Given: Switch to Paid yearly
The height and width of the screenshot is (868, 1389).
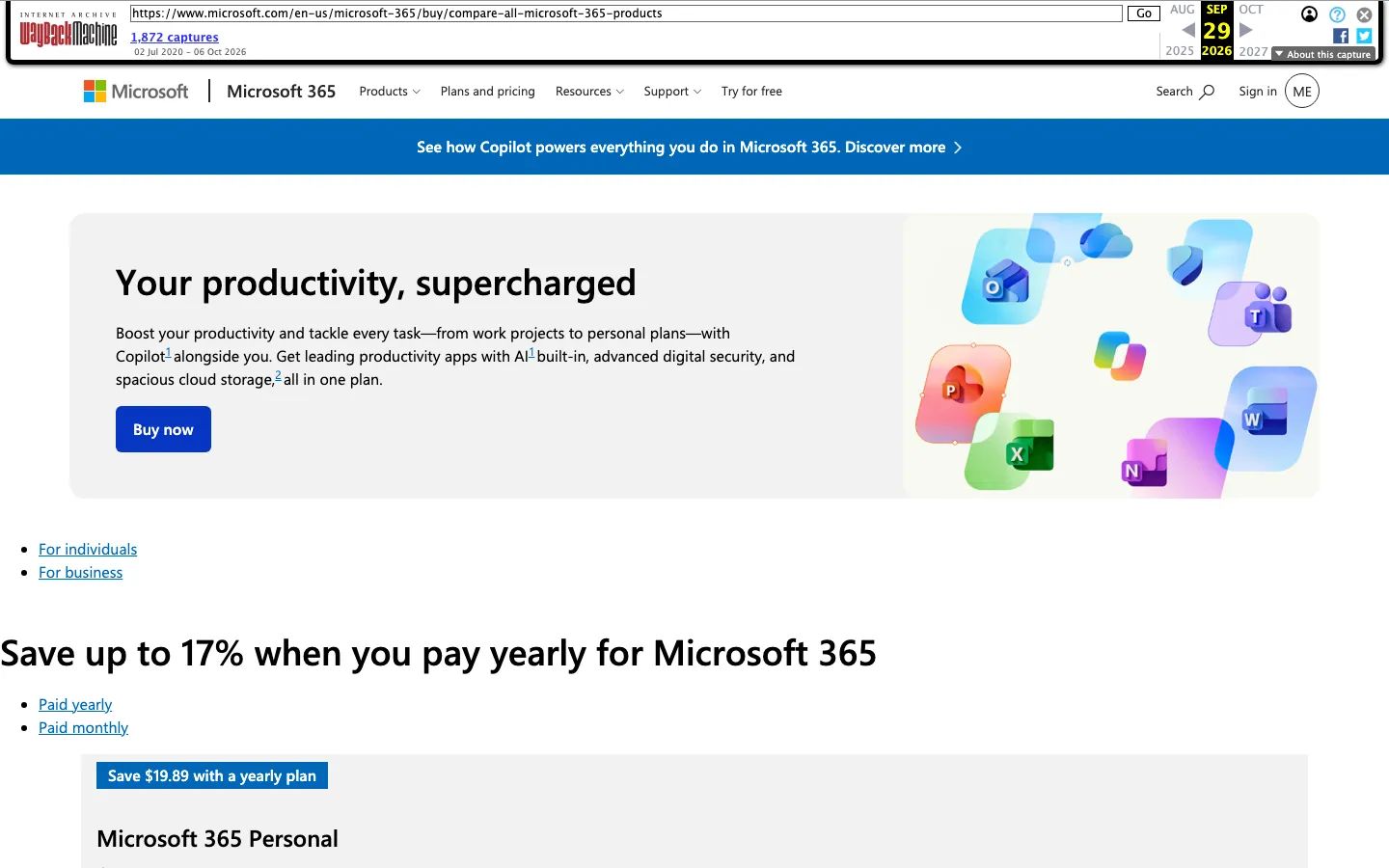Looking at the screenshot, I should (75, 705).
